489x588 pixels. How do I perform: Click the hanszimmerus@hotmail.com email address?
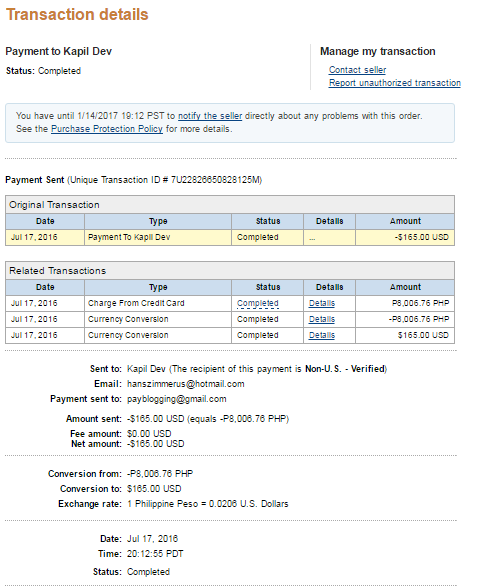[x=186, y=384]
